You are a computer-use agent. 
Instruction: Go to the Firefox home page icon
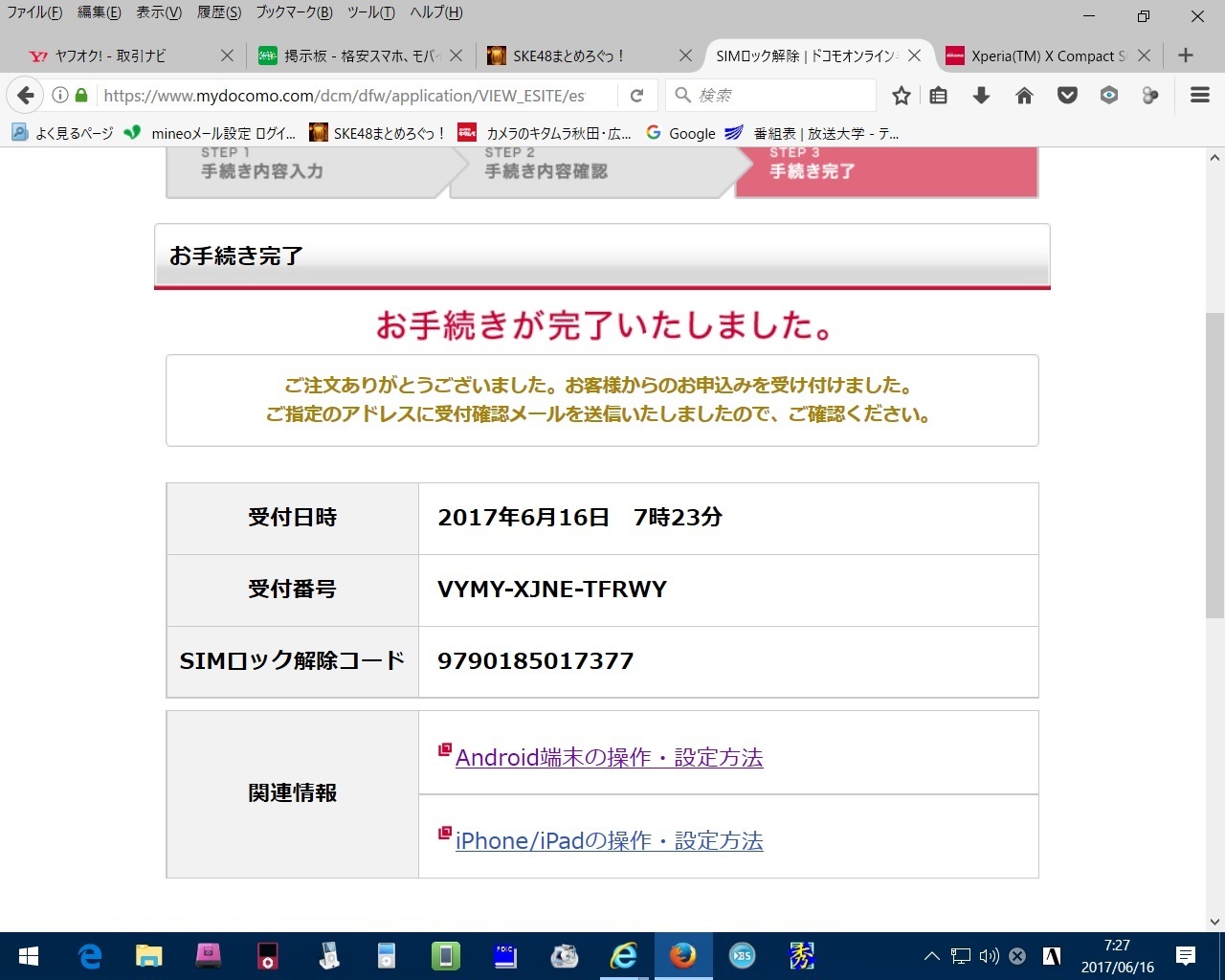1024,96
